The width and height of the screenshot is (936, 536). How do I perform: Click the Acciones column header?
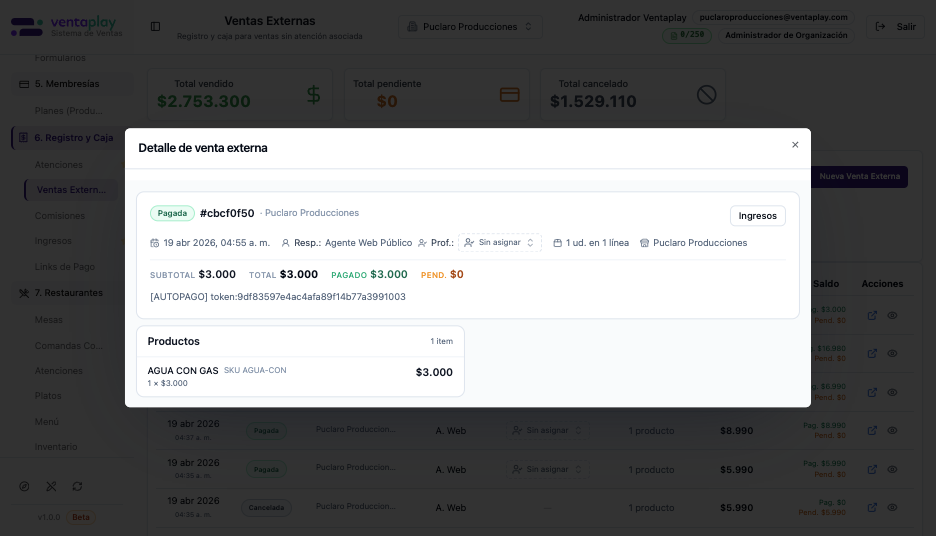pos(882,284)
